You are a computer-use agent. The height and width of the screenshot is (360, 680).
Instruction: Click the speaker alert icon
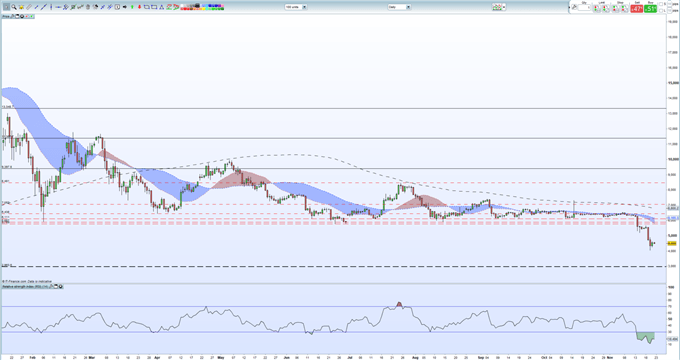[x=124, y=7]
